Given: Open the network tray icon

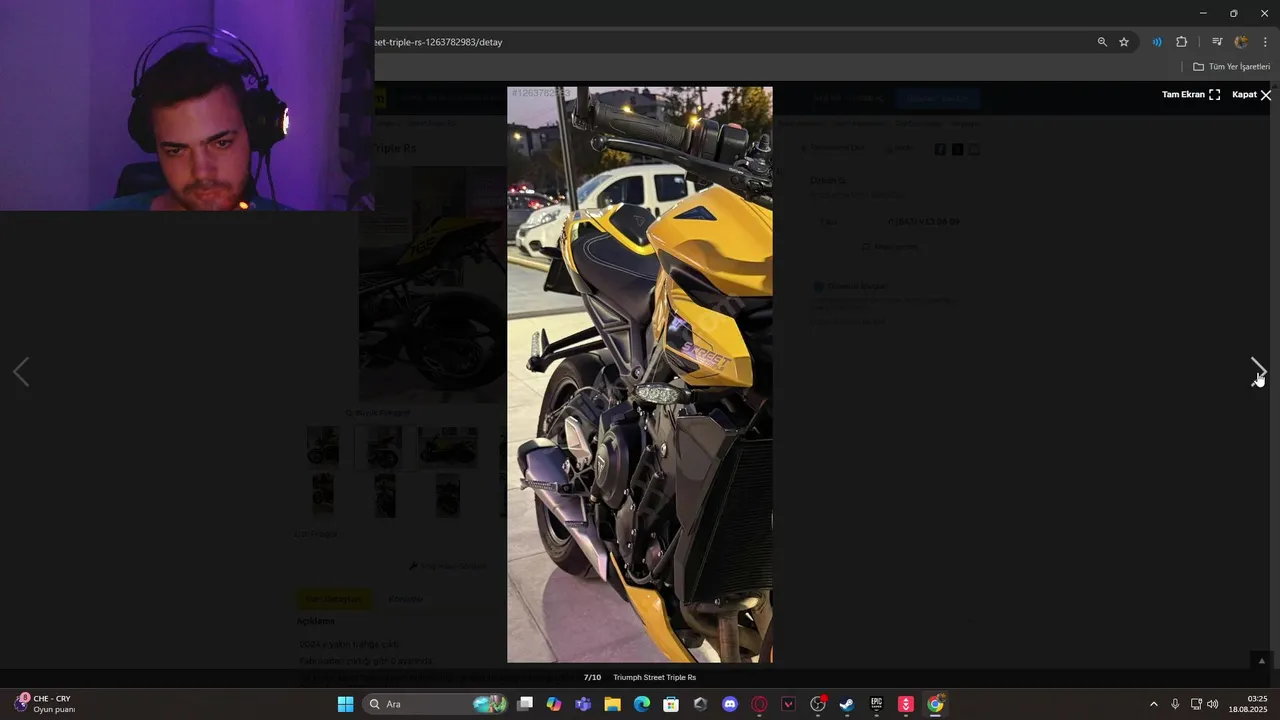Looking at the screenshot, I should 1196,704.
